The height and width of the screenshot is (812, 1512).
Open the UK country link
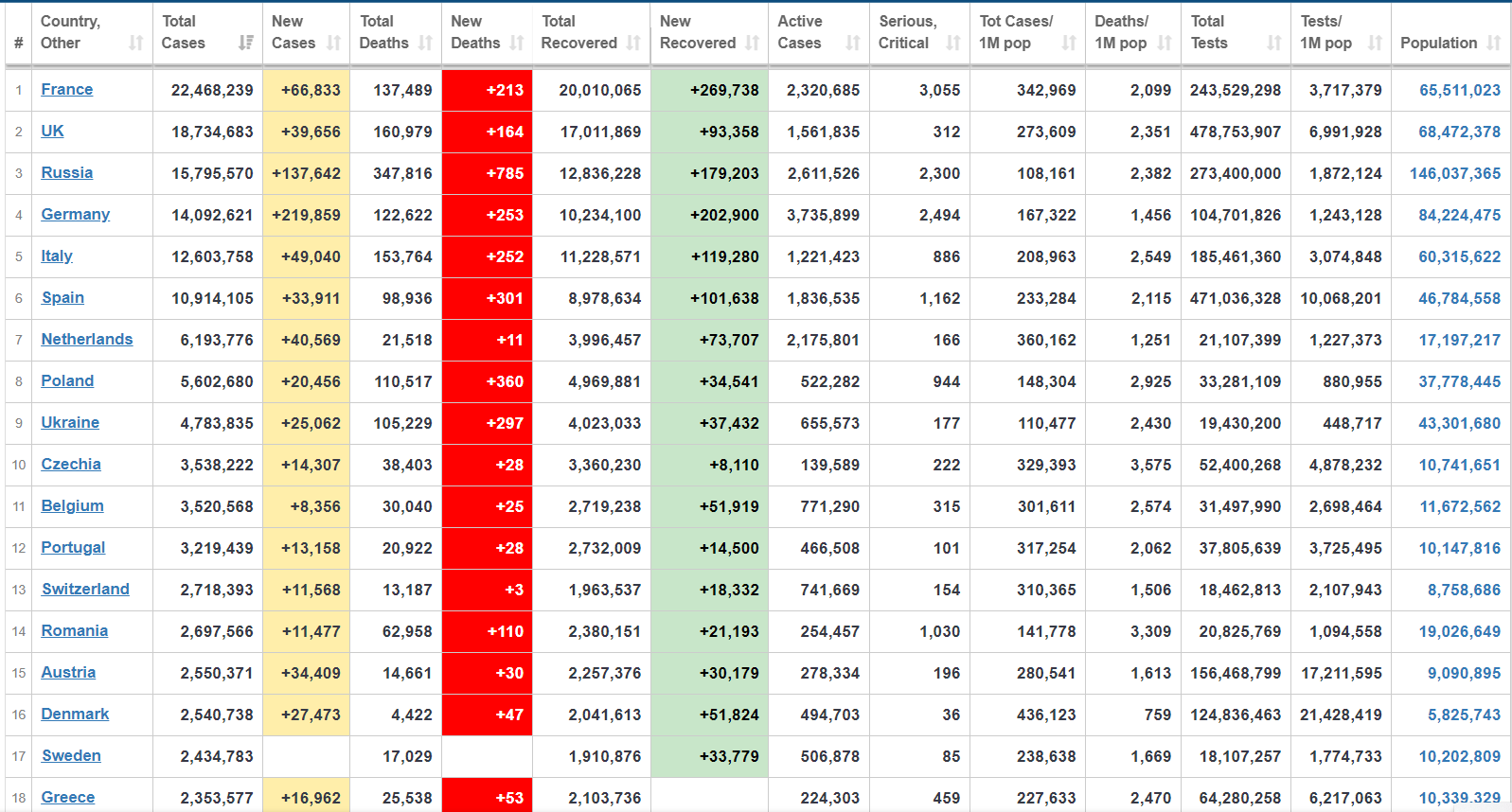point(52,131)
